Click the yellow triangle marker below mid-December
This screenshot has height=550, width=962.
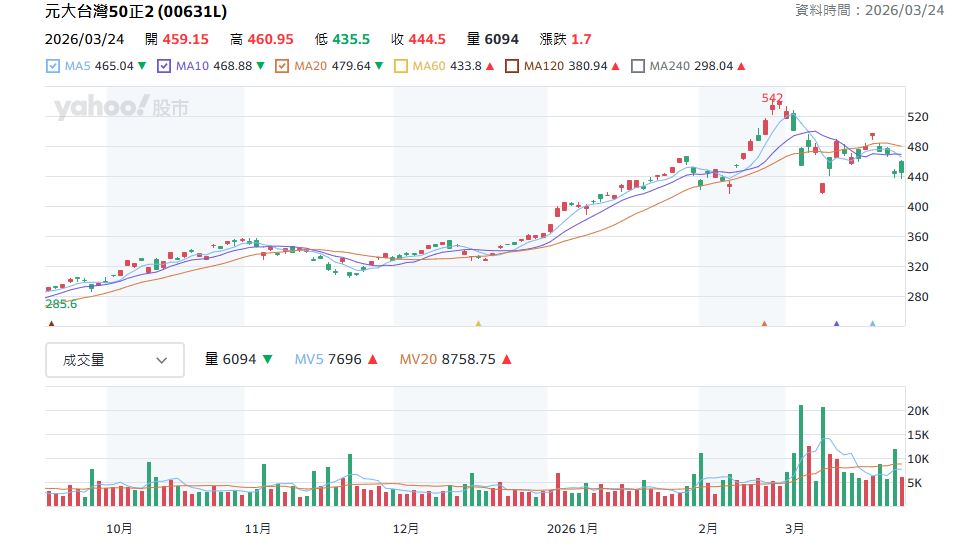click(478, 324)
